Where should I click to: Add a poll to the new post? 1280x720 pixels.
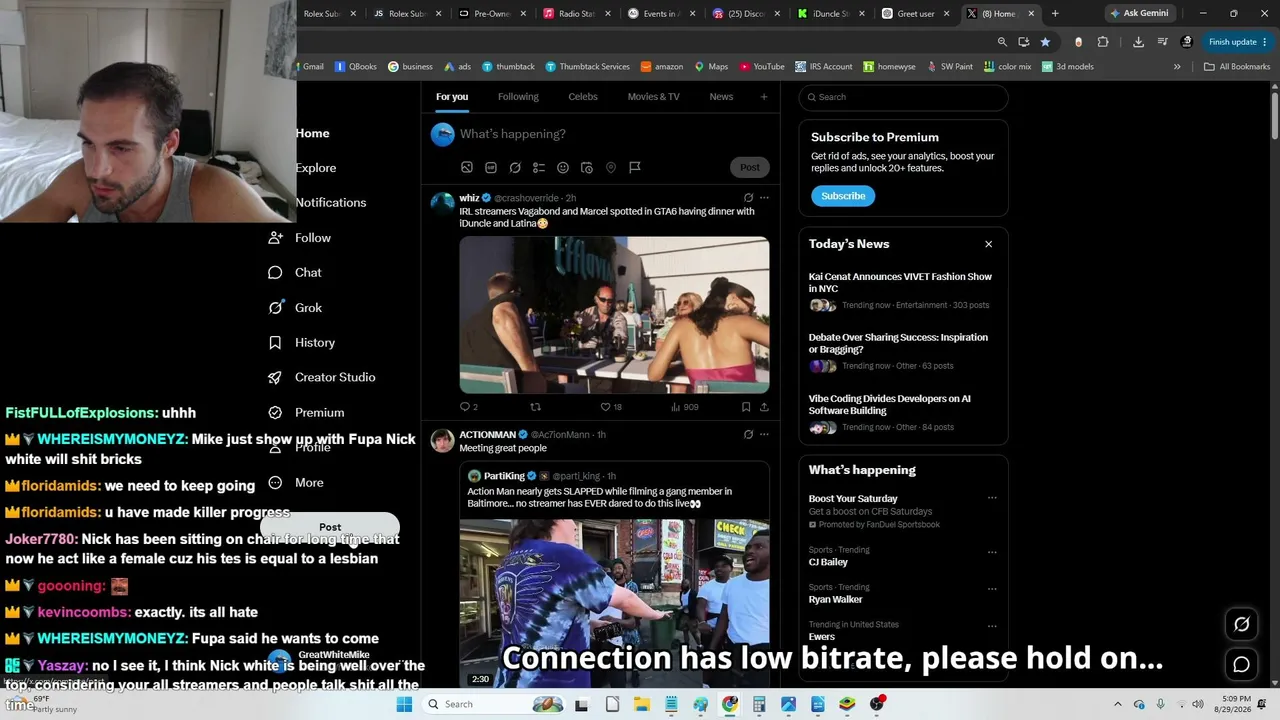click(x=539, y=168)
